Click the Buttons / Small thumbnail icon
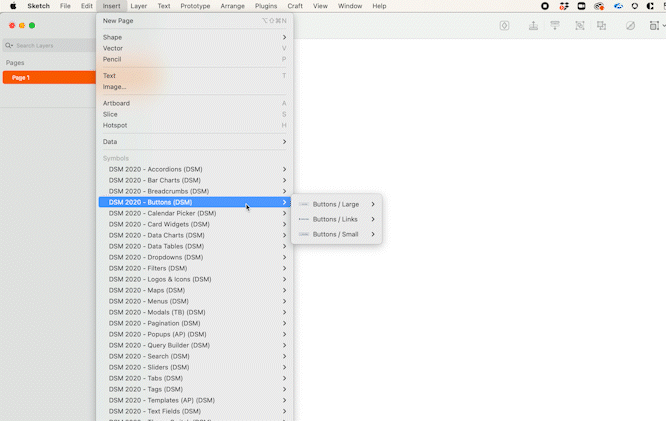 [304, 234]
